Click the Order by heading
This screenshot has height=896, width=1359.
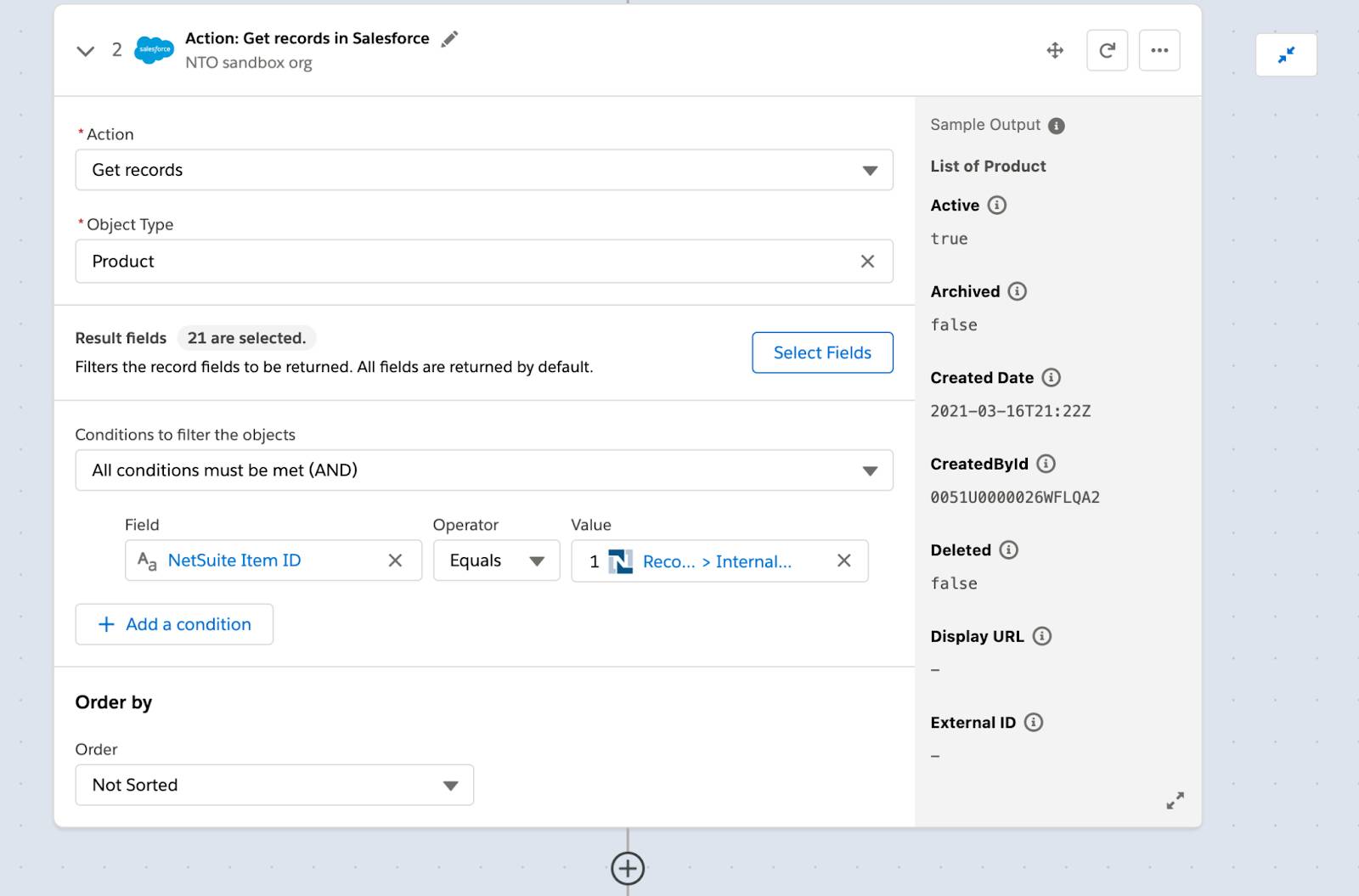tap(114, 702)
